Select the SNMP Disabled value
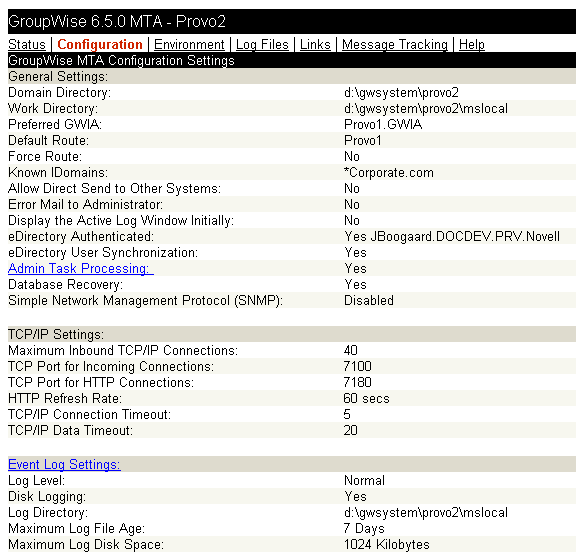Viewport: 576px width, 560px height. pos(369,301)
